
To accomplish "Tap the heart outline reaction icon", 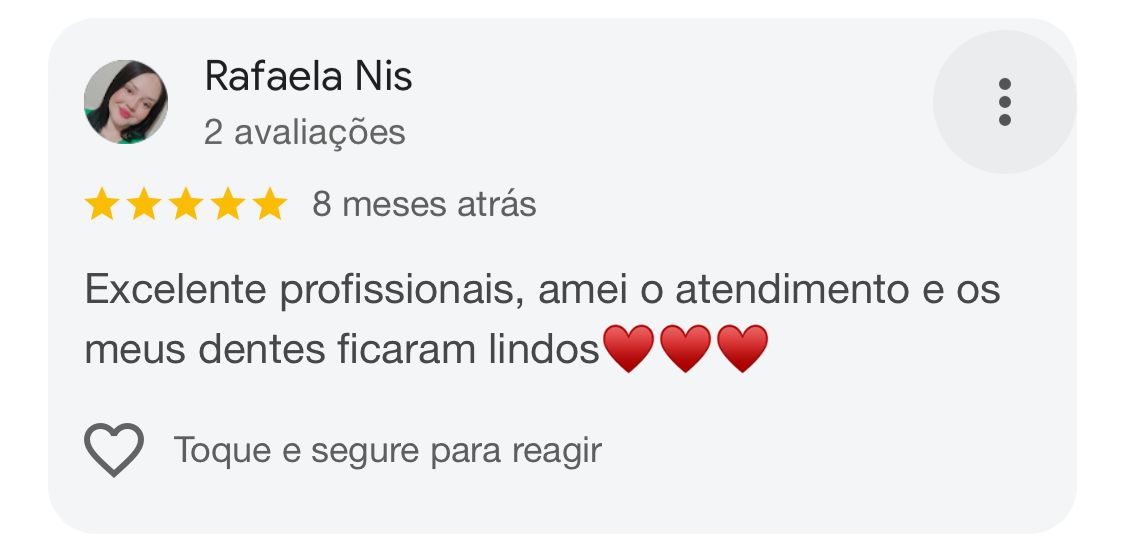I will click(x=114, y=450).
